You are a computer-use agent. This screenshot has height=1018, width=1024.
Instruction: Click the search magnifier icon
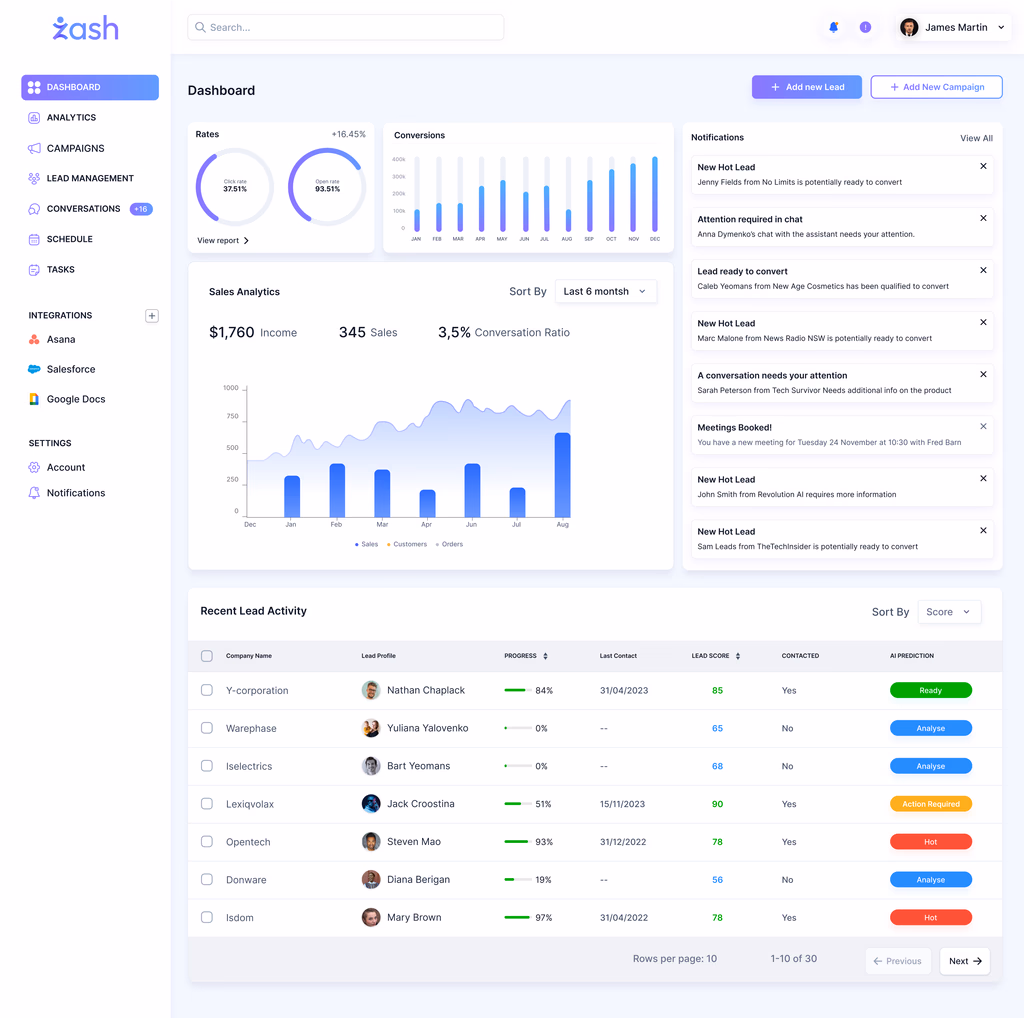click(x=200, y=27)
